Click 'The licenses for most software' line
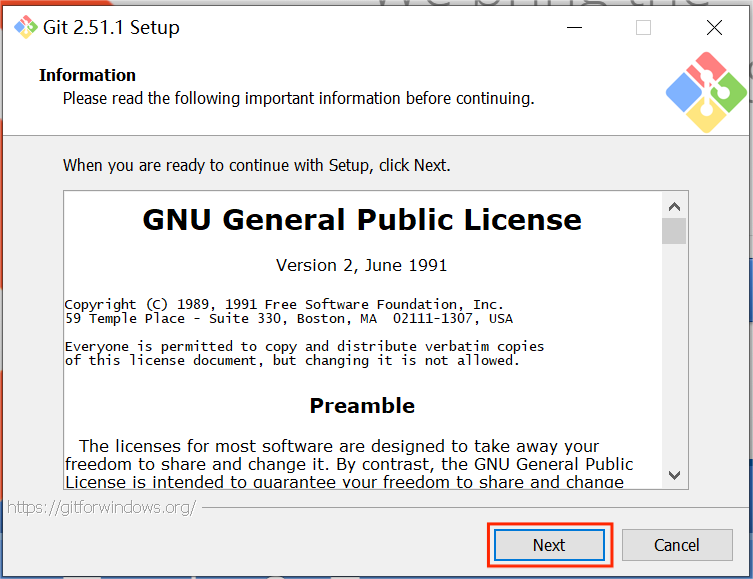 coord(339,446)
